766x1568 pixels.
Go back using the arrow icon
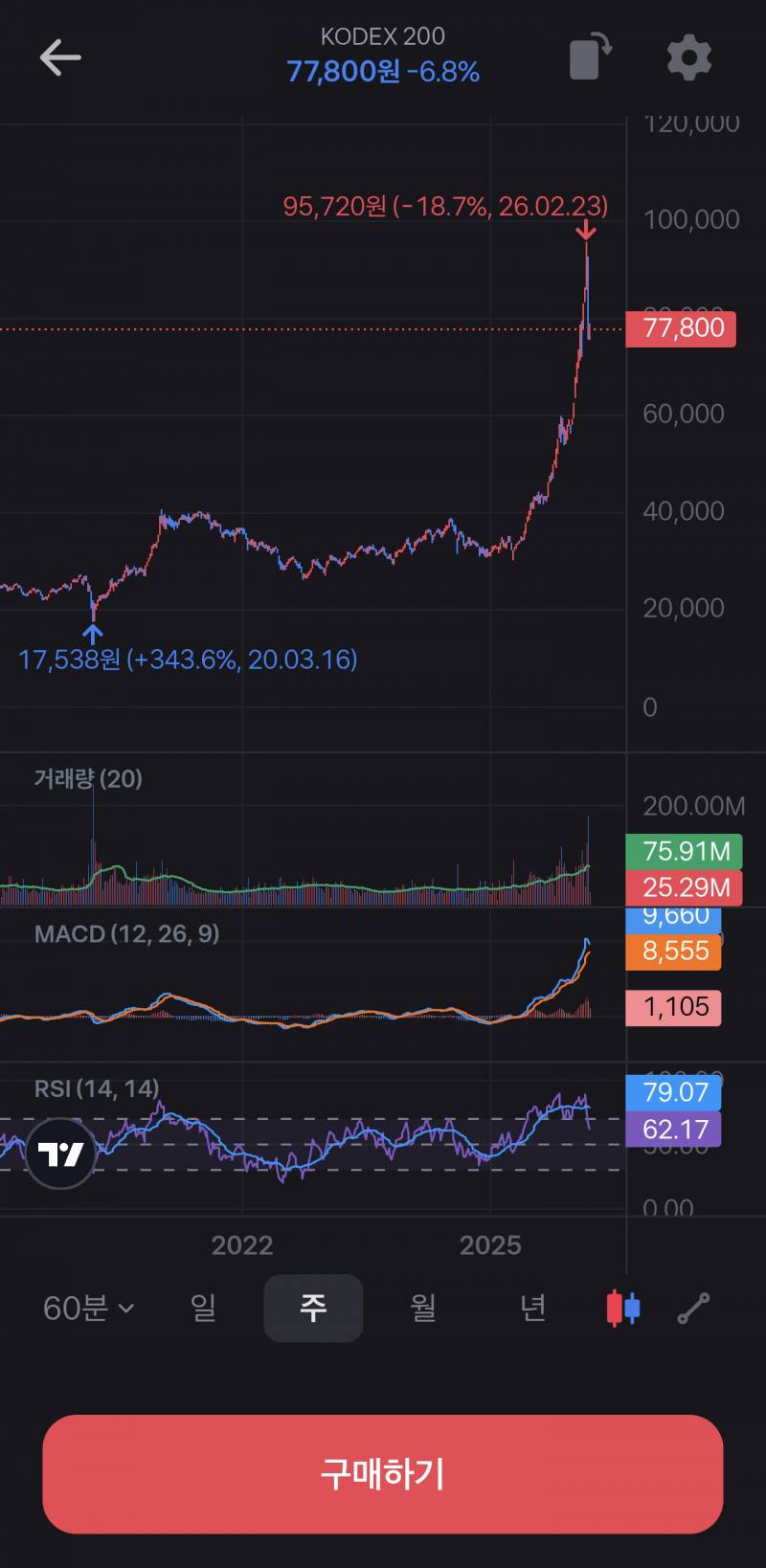59,57
